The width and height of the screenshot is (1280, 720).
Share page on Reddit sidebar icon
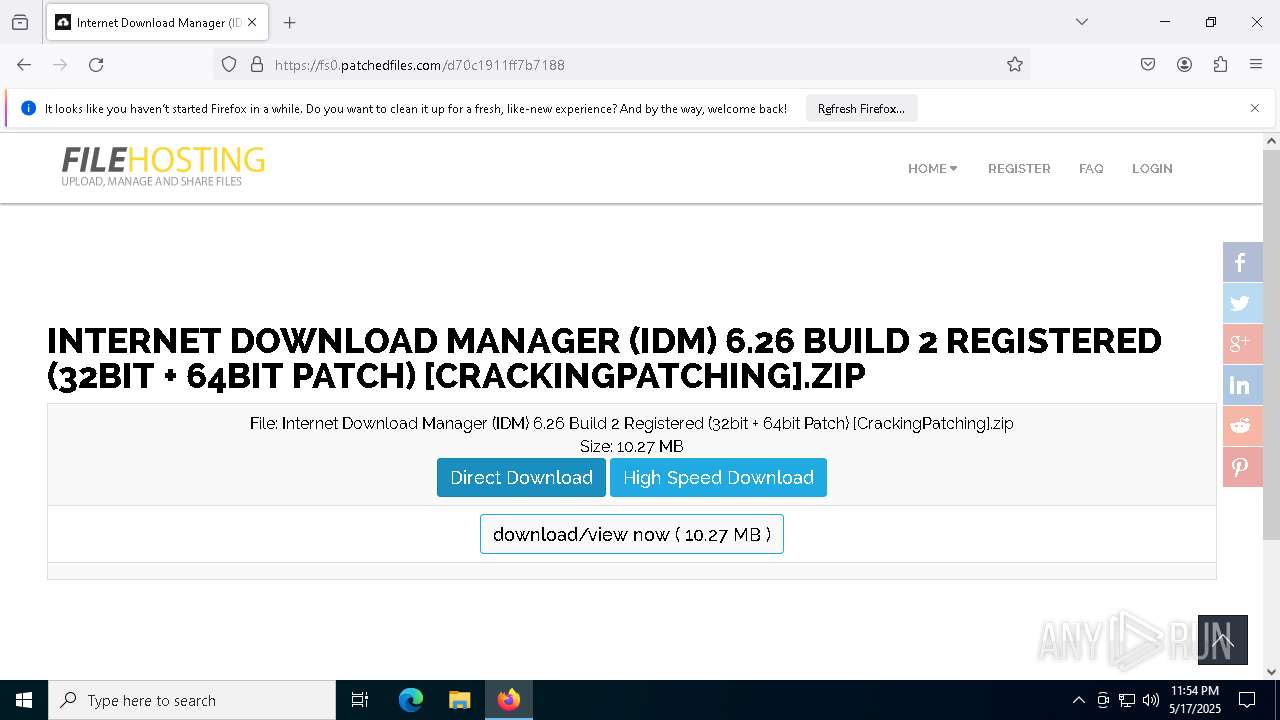(x=1242, y=426)
